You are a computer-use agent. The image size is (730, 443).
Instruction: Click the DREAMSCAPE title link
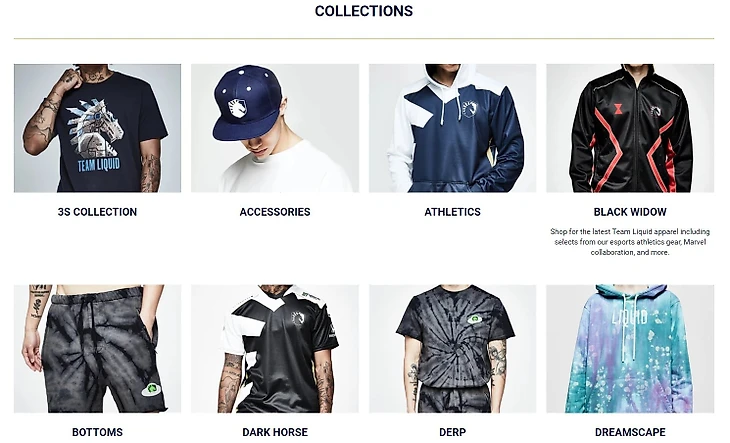pyautogui.click(x=630, y=432)
